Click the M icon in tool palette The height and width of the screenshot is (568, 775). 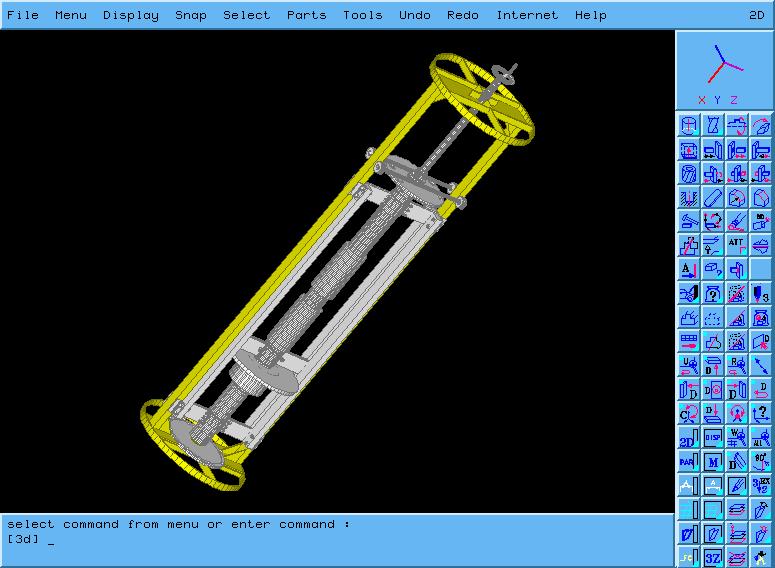(x=713, y=462)
